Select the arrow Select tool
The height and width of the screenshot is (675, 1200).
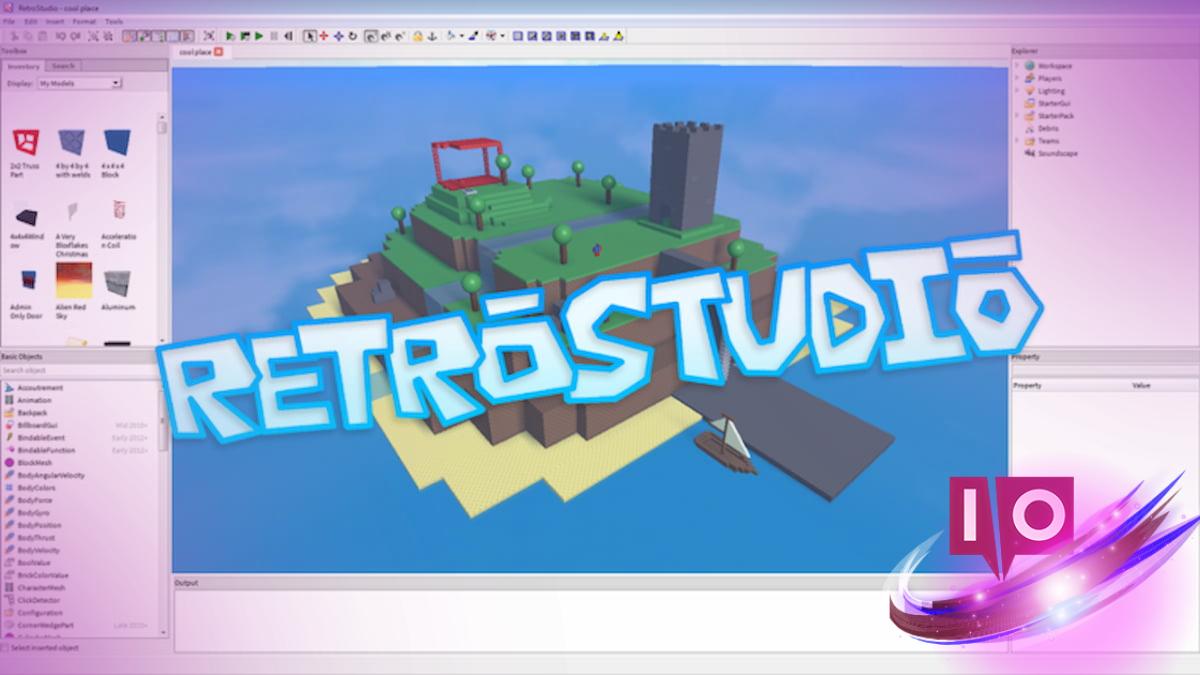coord(309,36)
